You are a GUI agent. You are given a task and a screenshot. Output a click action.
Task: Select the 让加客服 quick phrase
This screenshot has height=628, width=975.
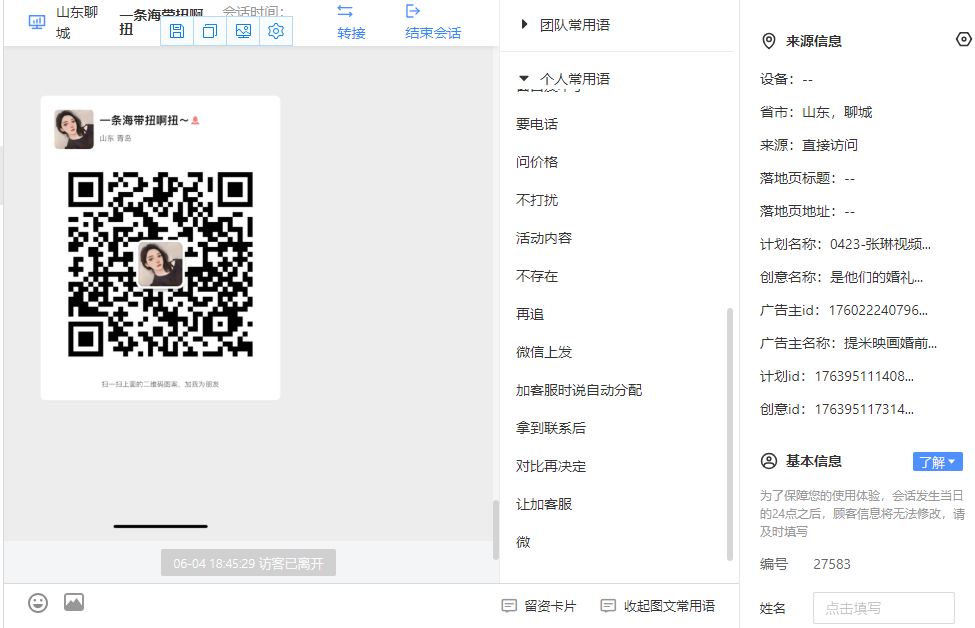pos(543,504)
